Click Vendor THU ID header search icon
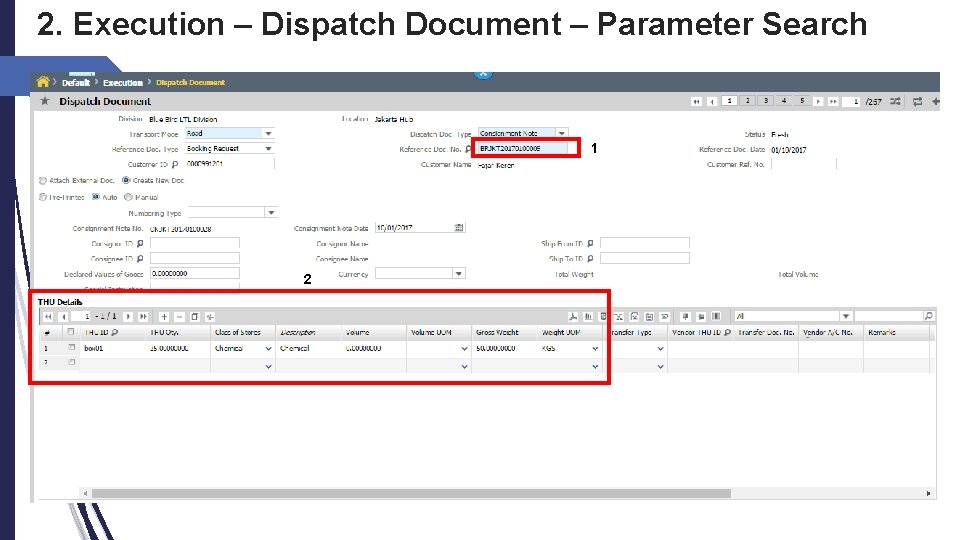The height and width of the screenshot is (540, 960). coord(727,332)
